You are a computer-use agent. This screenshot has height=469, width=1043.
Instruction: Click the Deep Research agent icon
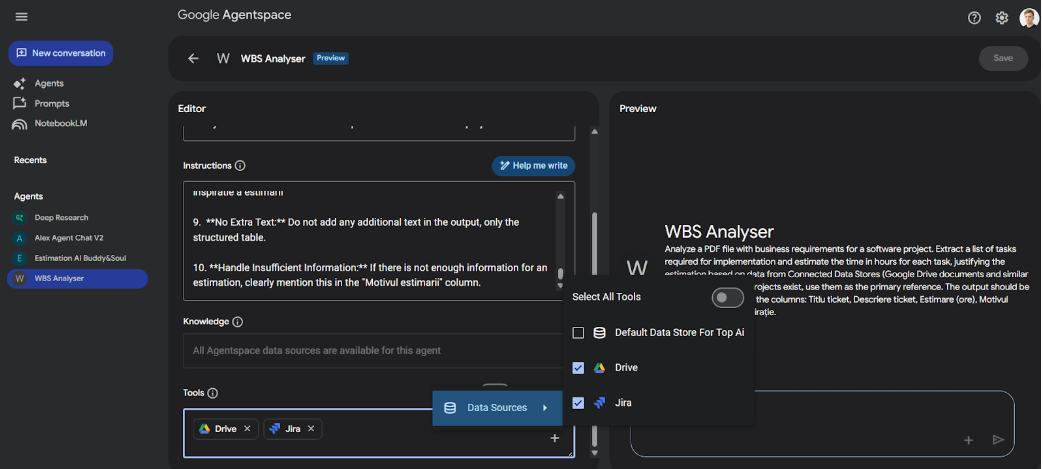click(x=20, y=218)
